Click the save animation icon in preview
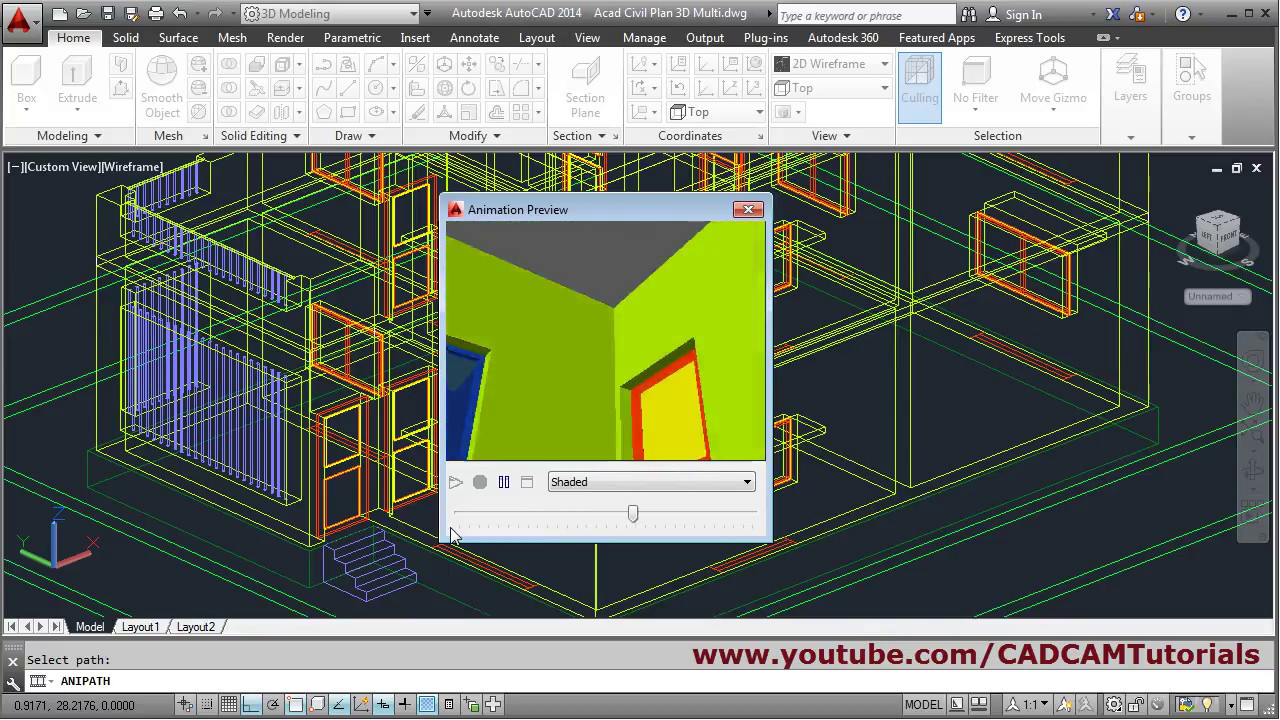This screenshot has height=720, width=1280. click(x=527, y=482)
